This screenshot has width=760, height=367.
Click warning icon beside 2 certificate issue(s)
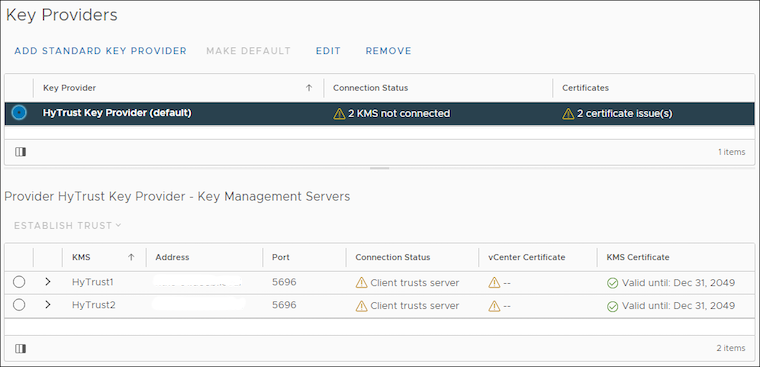click(568, 113)
